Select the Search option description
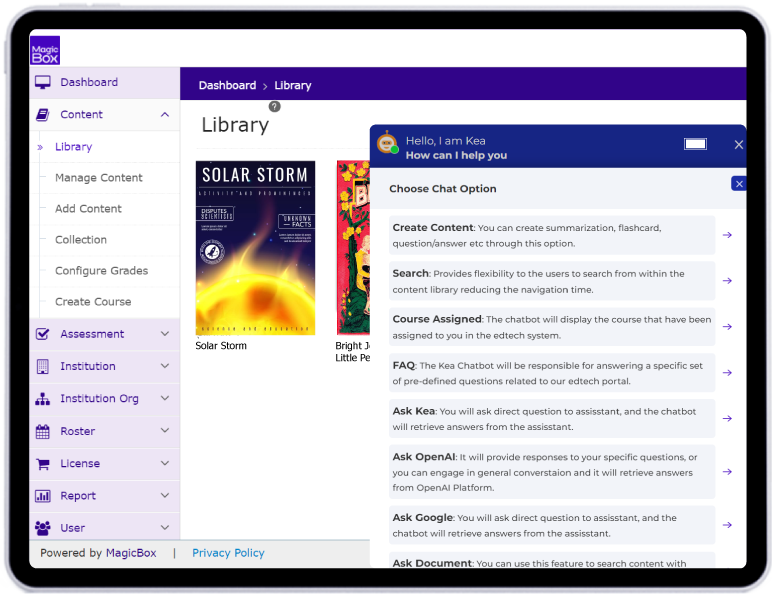The image size is (772, 598). (x=552, y=282)
